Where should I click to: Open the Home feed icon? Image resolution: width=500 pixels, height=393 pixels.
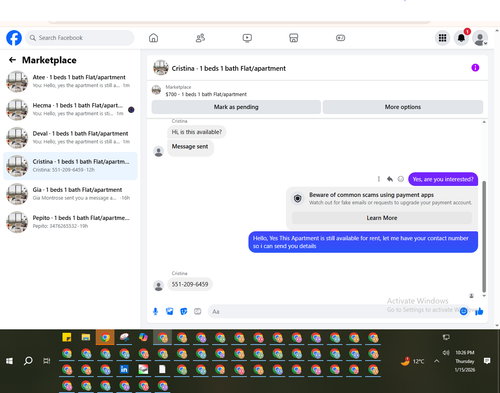(153, 38)
